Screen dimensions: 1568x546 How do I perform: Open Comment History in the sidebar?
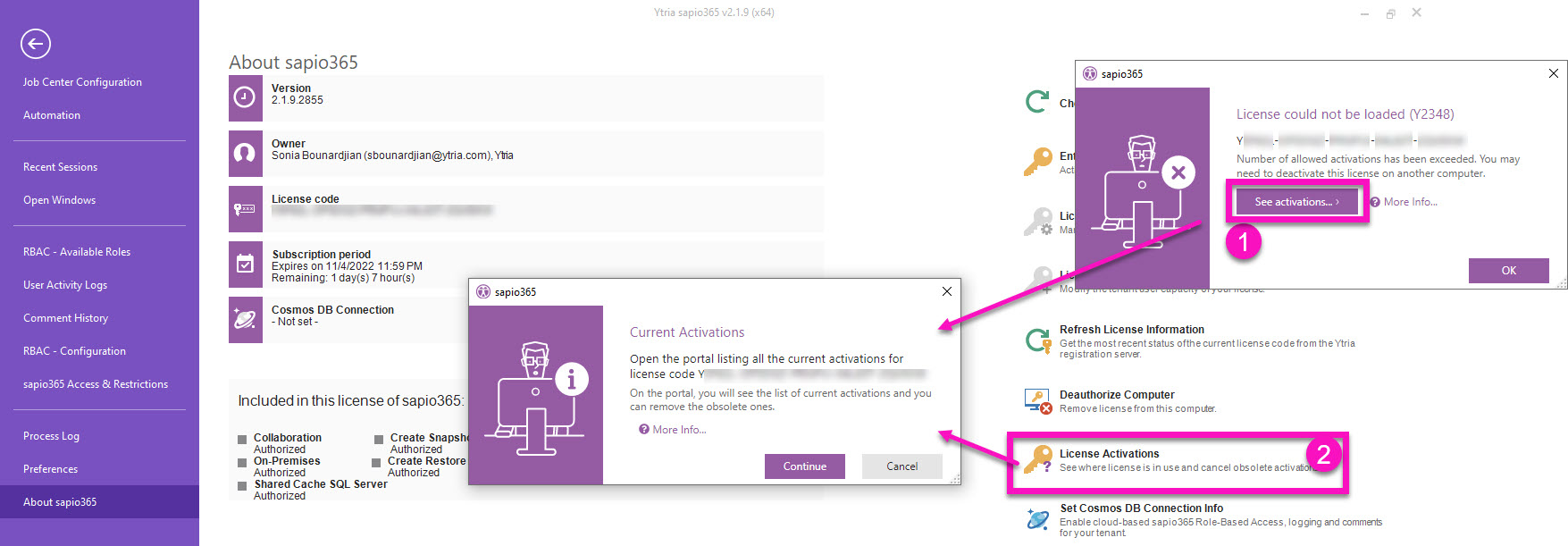[65, 318]
